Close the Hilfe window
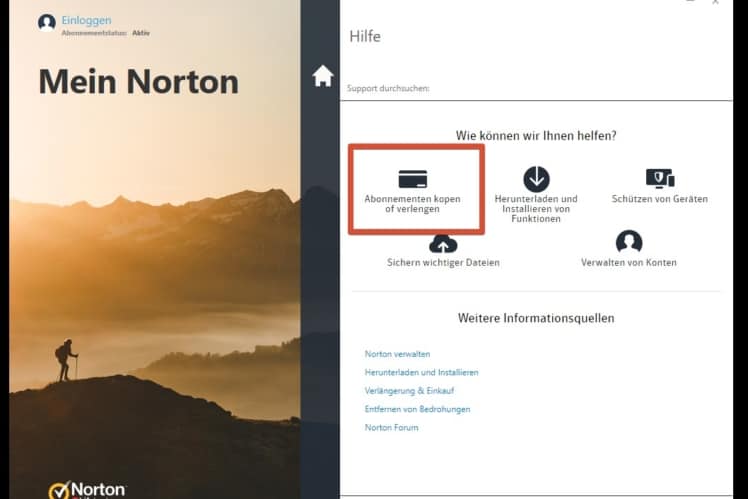This screenshot has height=499, width=748. point(715,2)
